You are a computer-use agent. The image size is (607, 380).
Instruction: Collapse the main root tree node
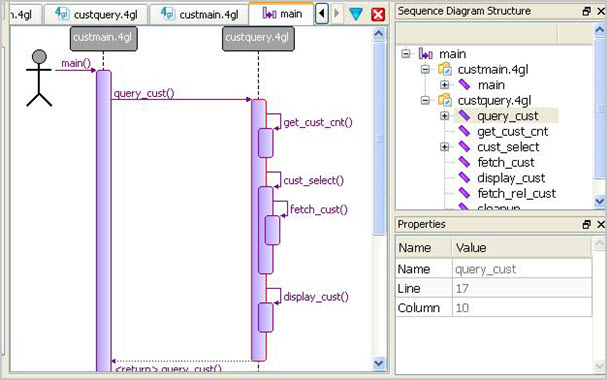point(405,53)
